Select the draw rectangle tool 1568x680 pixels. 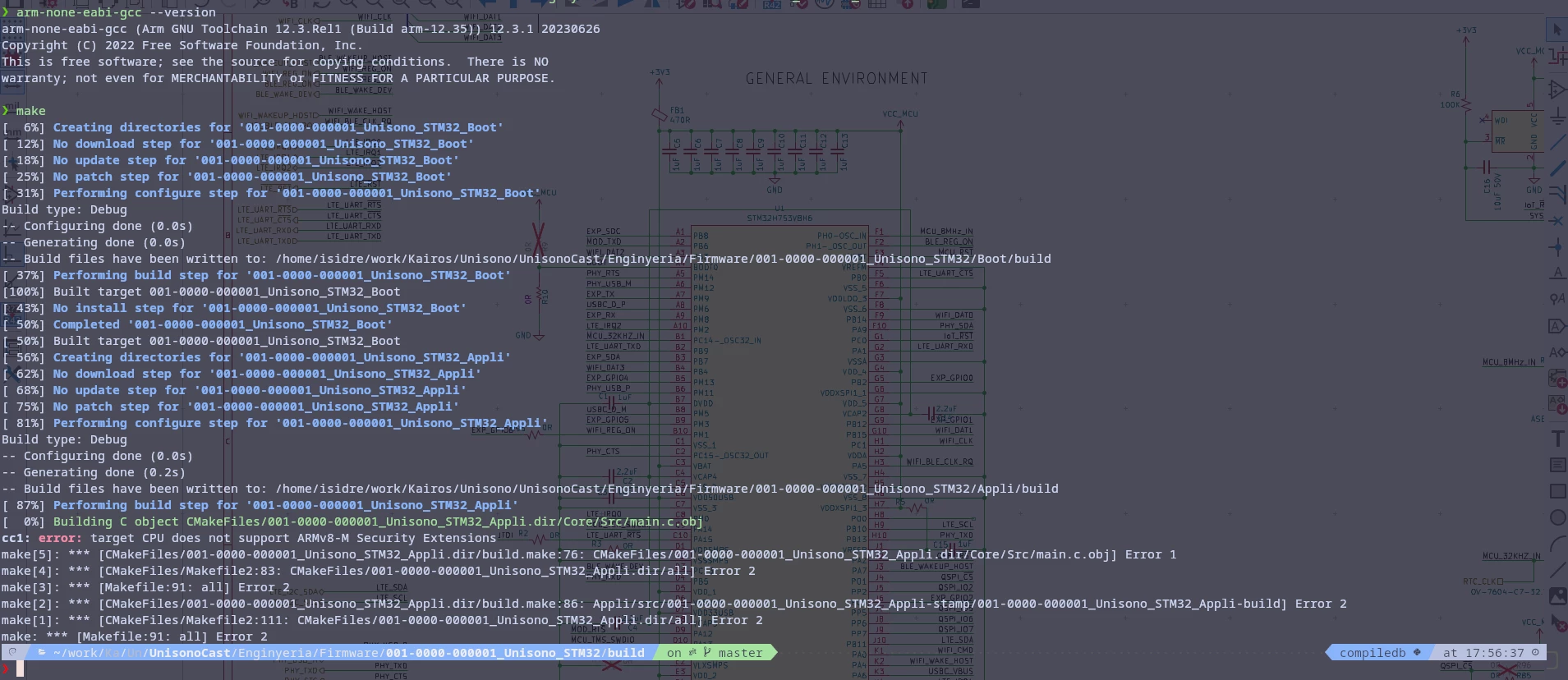click(1557, 491)
